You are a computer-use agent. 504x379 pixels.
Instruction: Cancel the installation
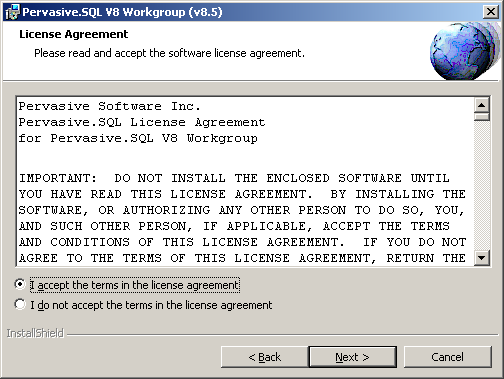point(448,357)
